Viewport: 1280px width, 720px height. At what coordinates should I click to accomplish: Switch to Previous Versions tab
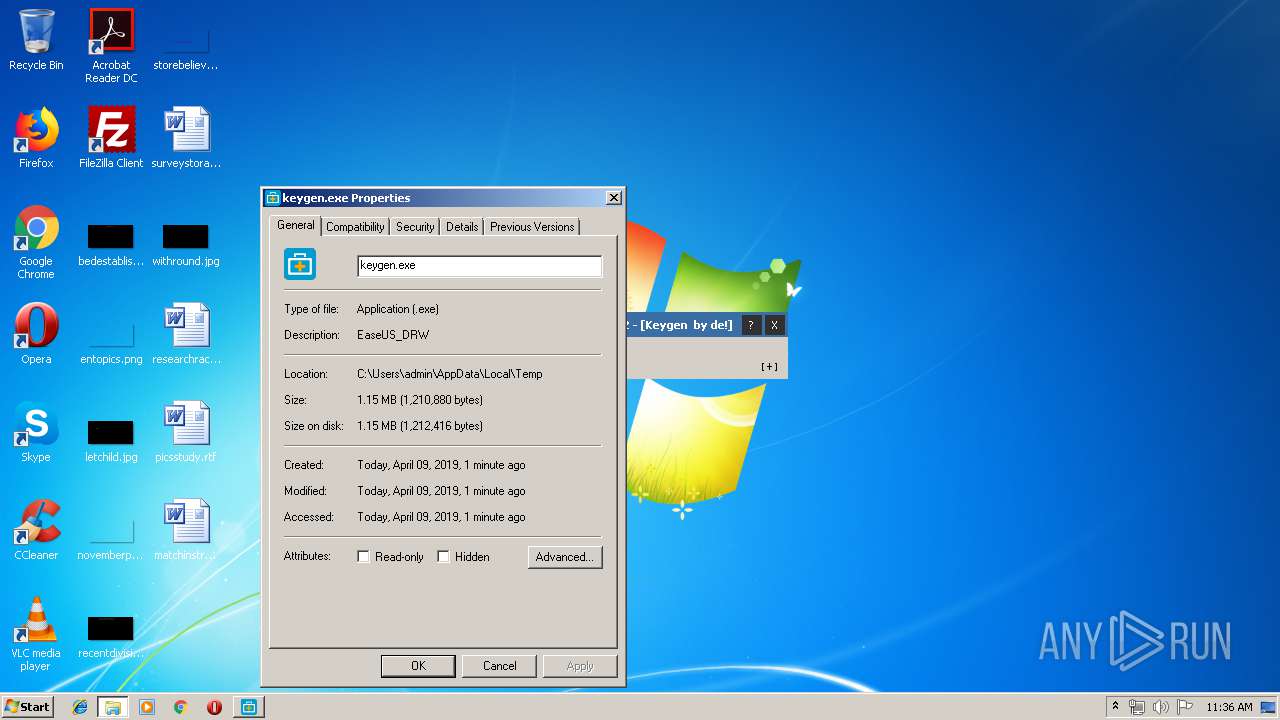click(x=532, y=227)
